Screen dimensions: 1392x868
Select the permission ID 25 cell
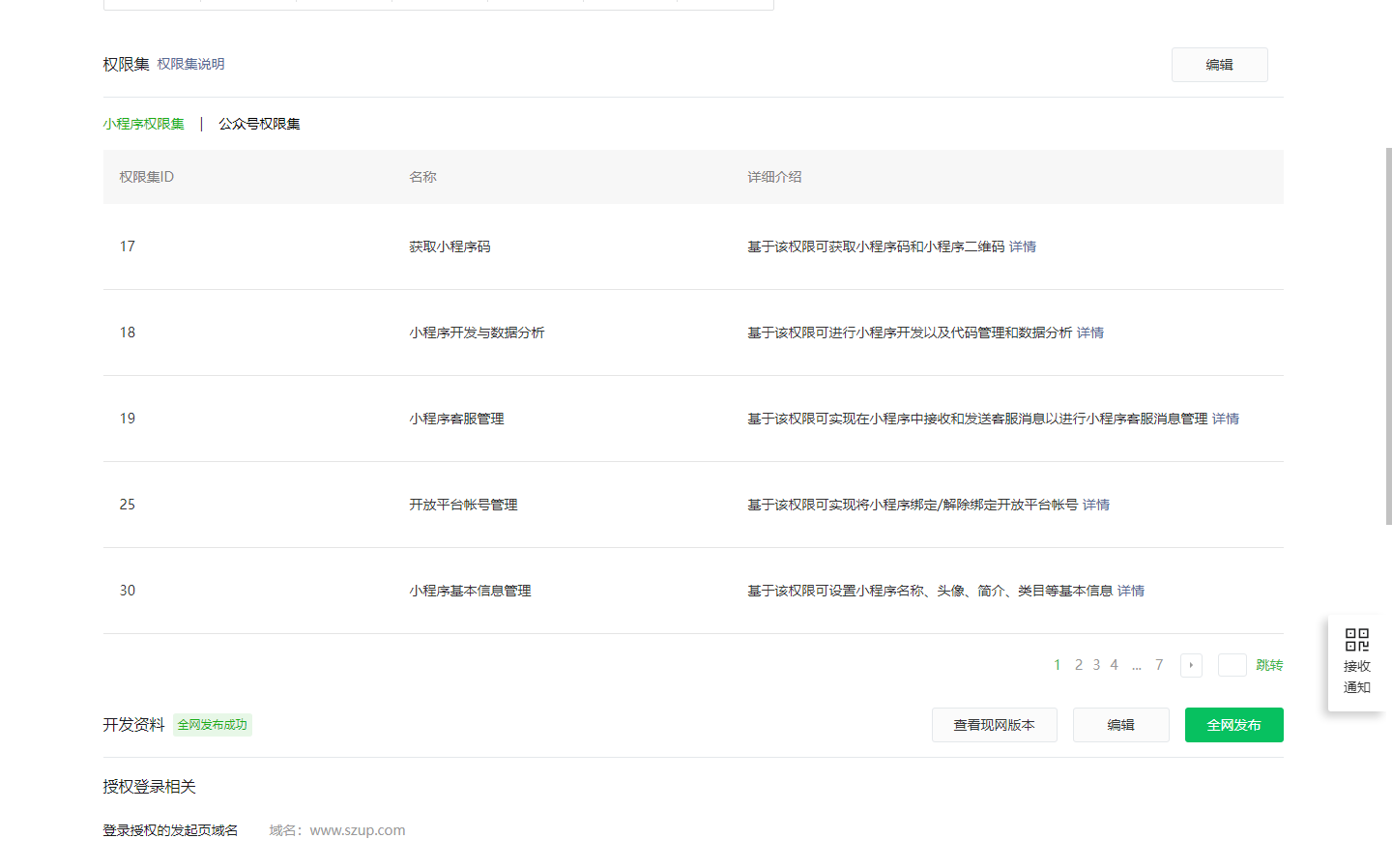pos(128,505)
